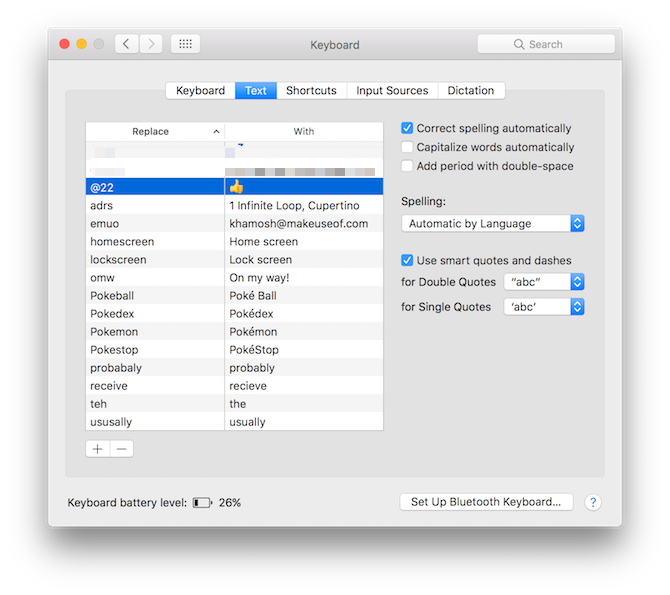The height and width of the screenshot is (595, 670).
Task: Go back with the left chevron button
Action: (126, 44)
